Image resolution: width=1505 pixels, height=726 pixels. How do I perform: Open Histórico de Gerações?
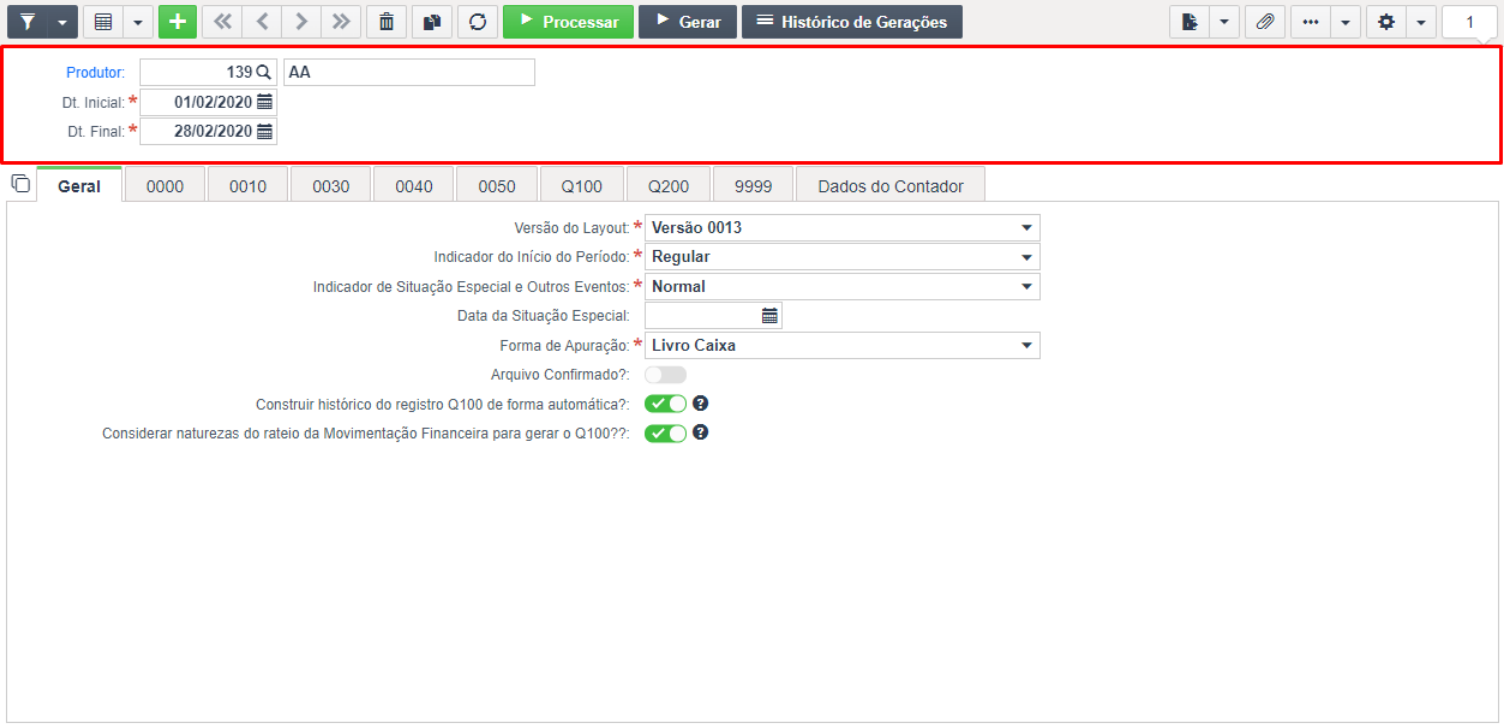click(852, 22)
